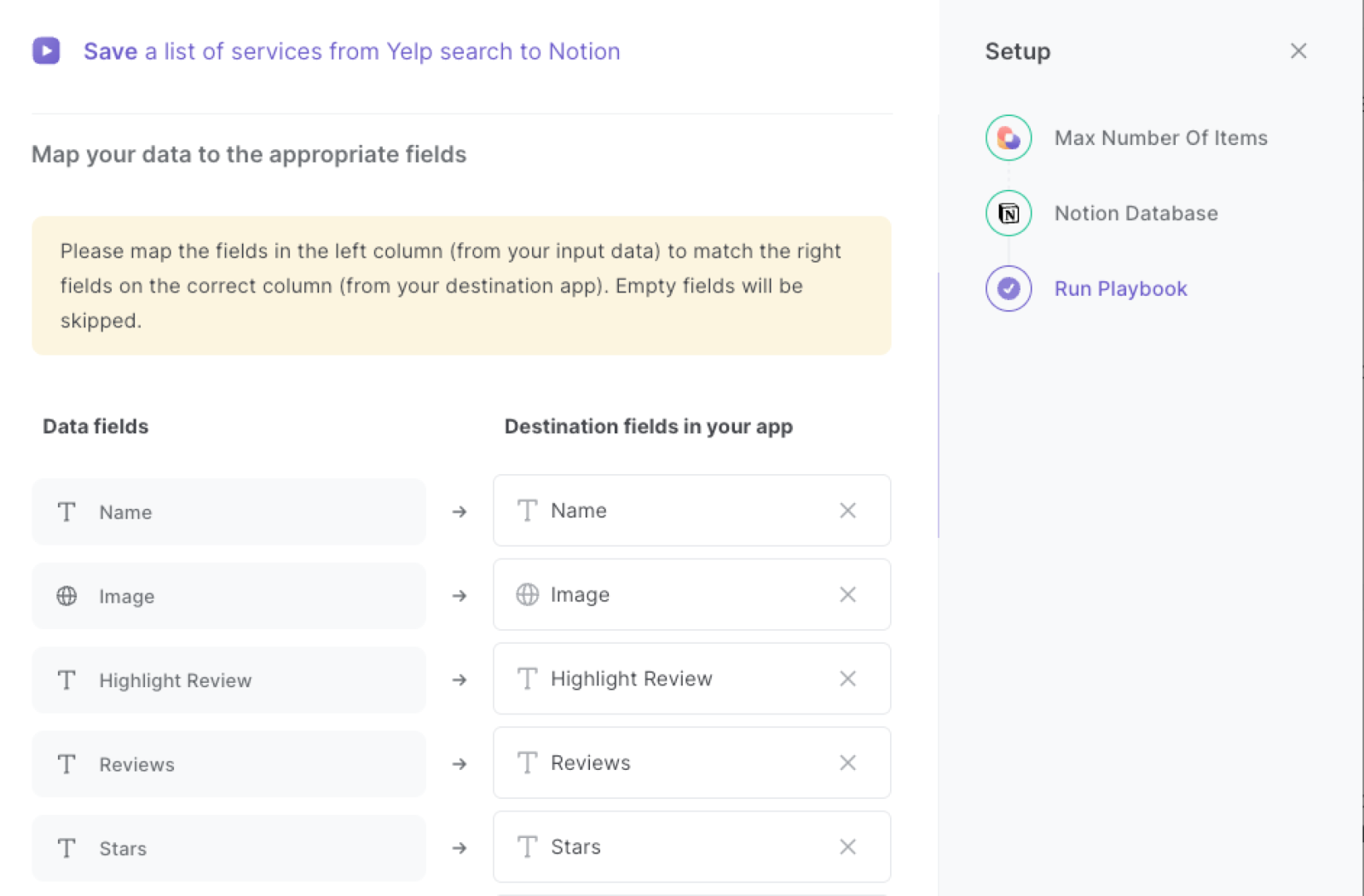Screen dimensions: 1364x896
Task: Click the Run Playbook checkmark icon
Action: (x=1009, y=288)
